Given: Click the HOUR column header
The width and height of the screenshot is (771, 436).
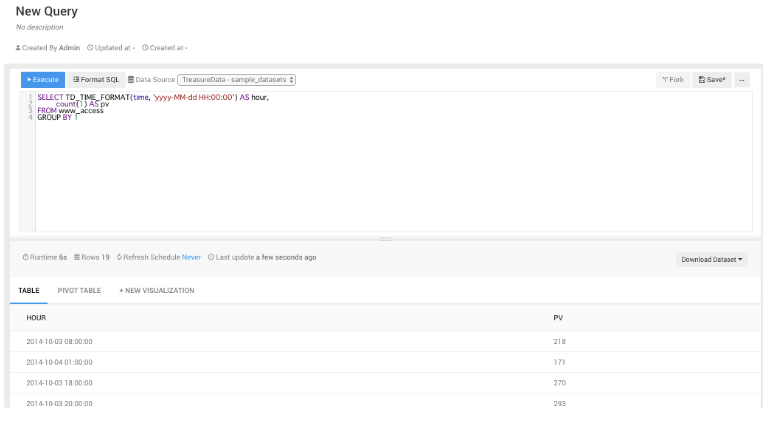Looking at the screenshot, I should point(36,317).
